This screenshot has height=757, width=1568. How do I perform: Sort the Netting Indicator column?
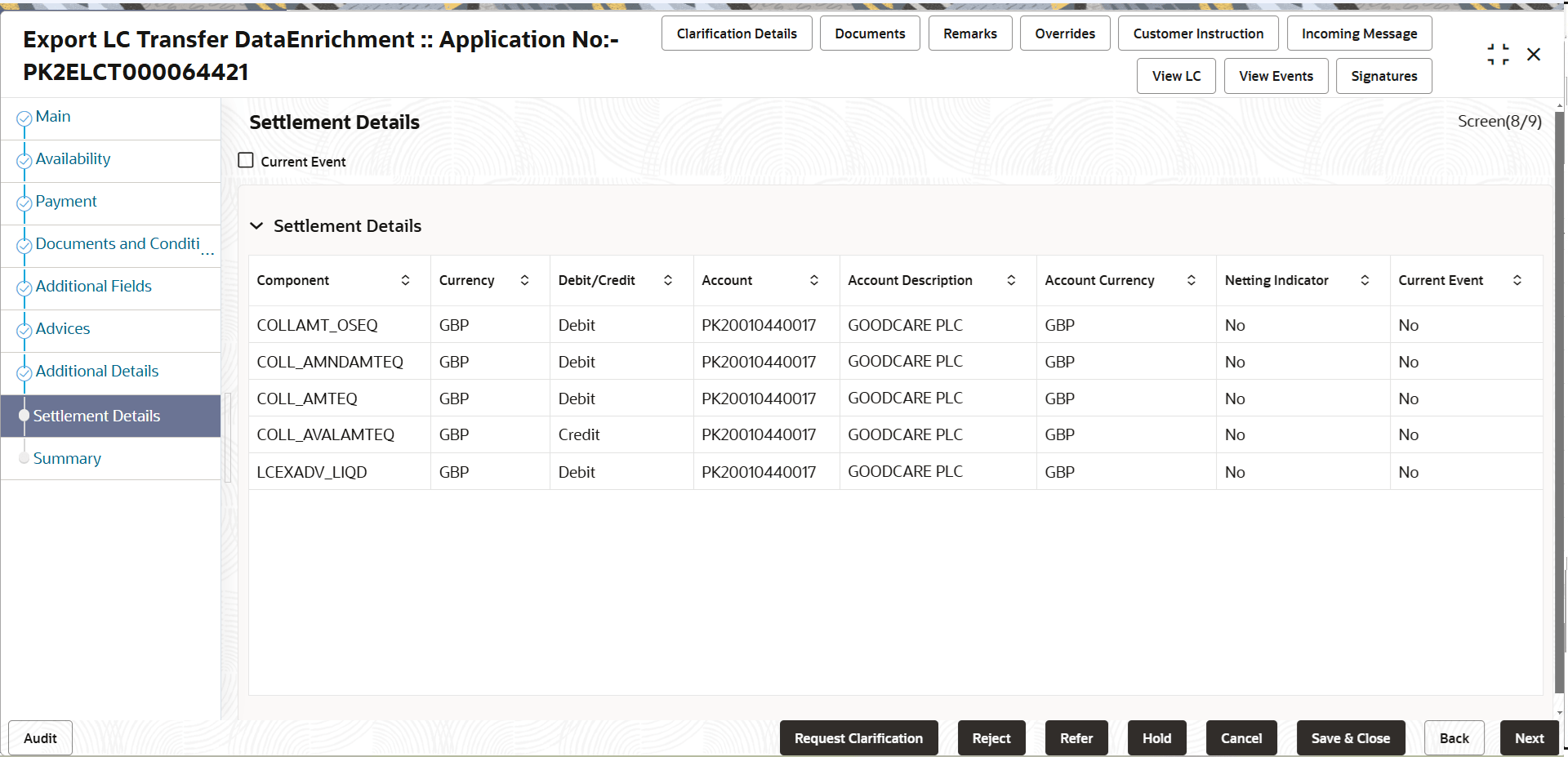tap(1365, 280)
